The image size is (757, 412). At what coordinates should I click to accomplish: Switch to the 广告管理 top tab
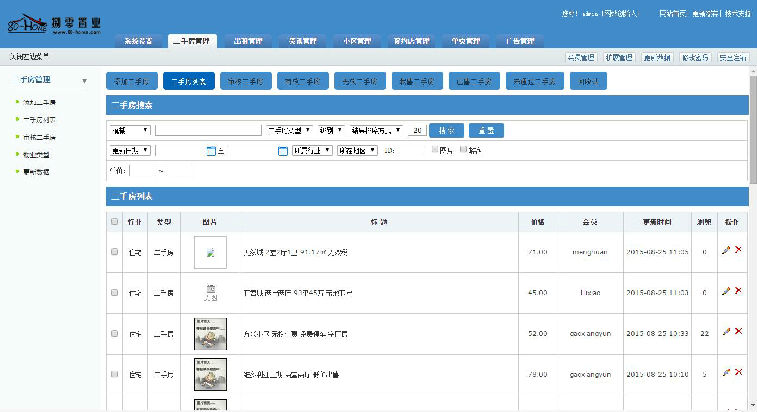coord(520,41)
